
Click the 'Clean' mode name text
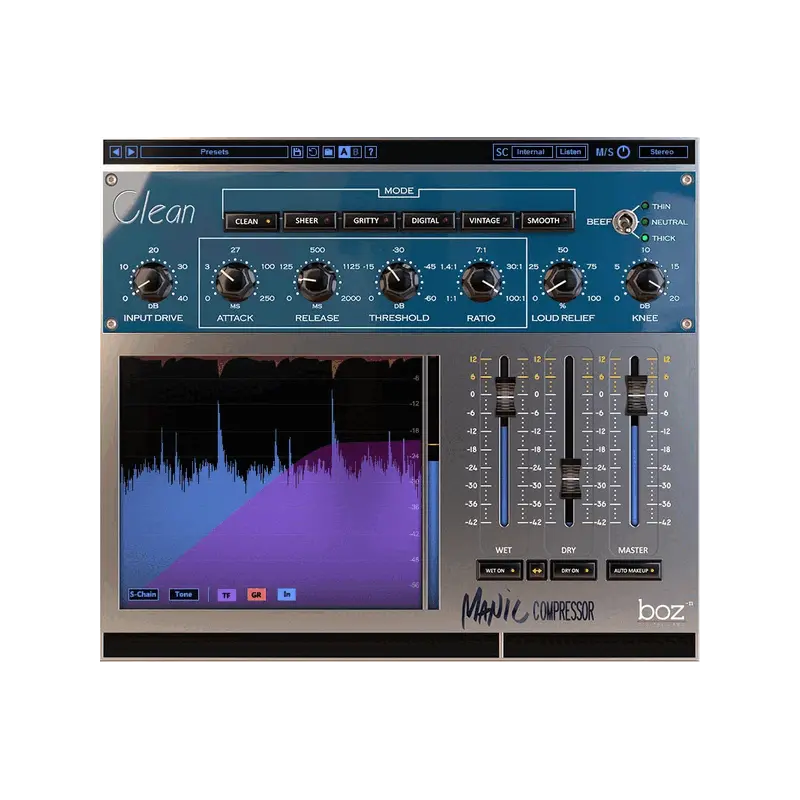tap(154, 208)
